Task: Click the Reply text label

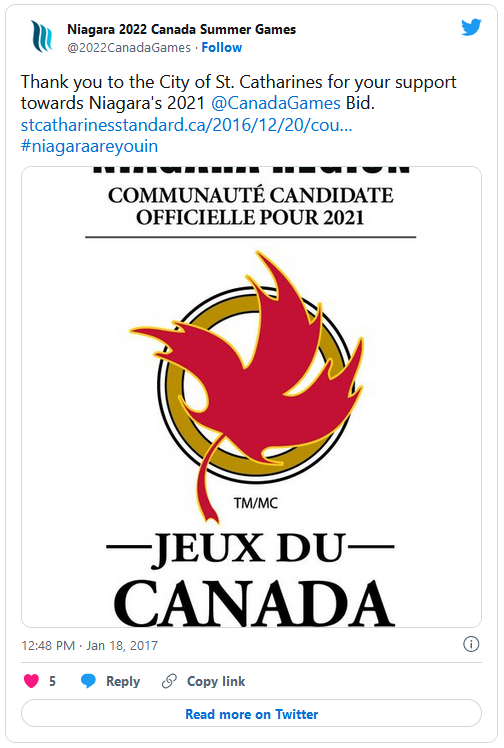Action: click(x=123, y=681)
